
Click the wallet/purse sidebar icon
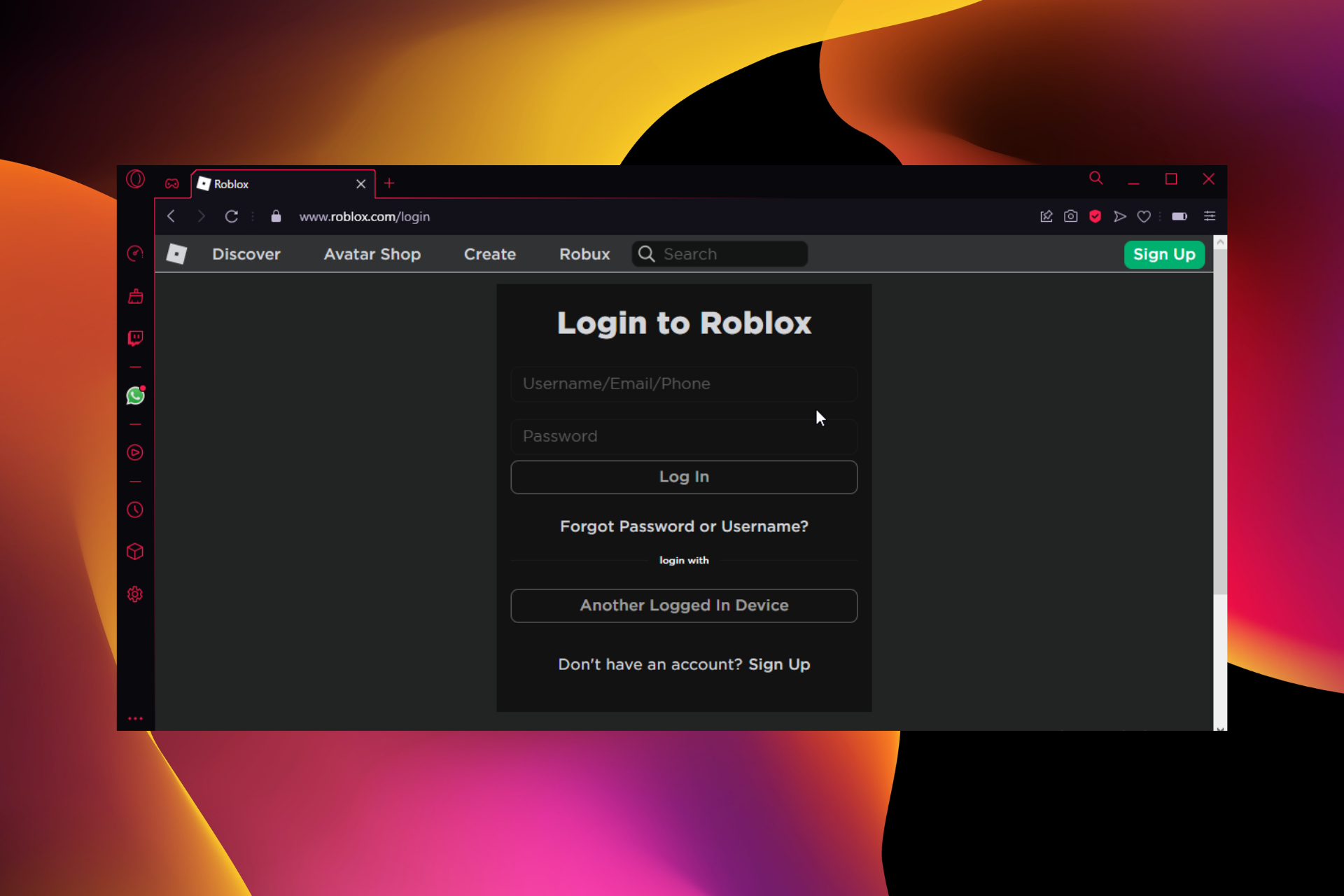(135, 296)
